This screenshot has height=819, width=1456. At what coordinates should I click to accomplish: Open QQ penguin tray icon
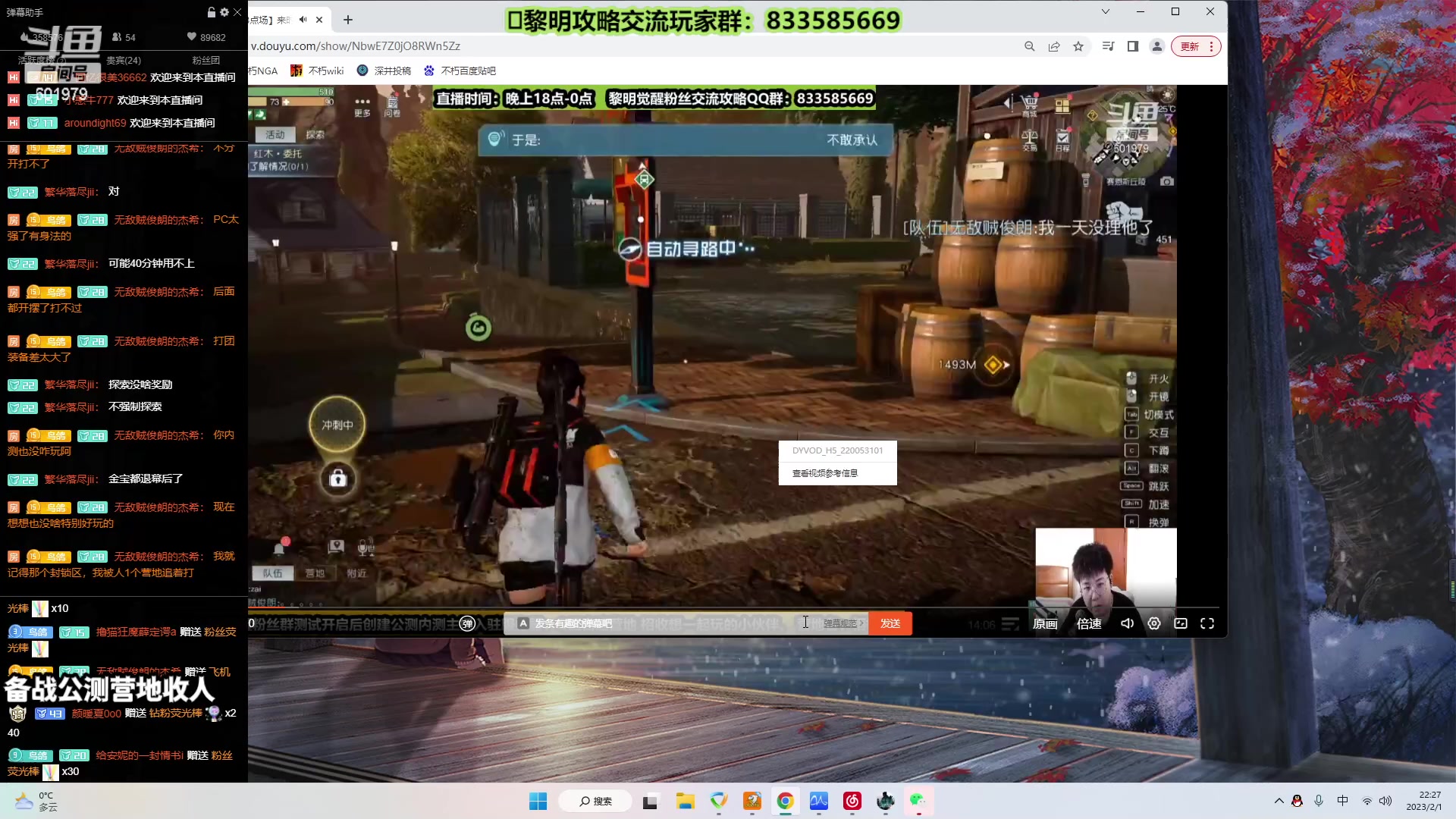tap(1298, 801)
